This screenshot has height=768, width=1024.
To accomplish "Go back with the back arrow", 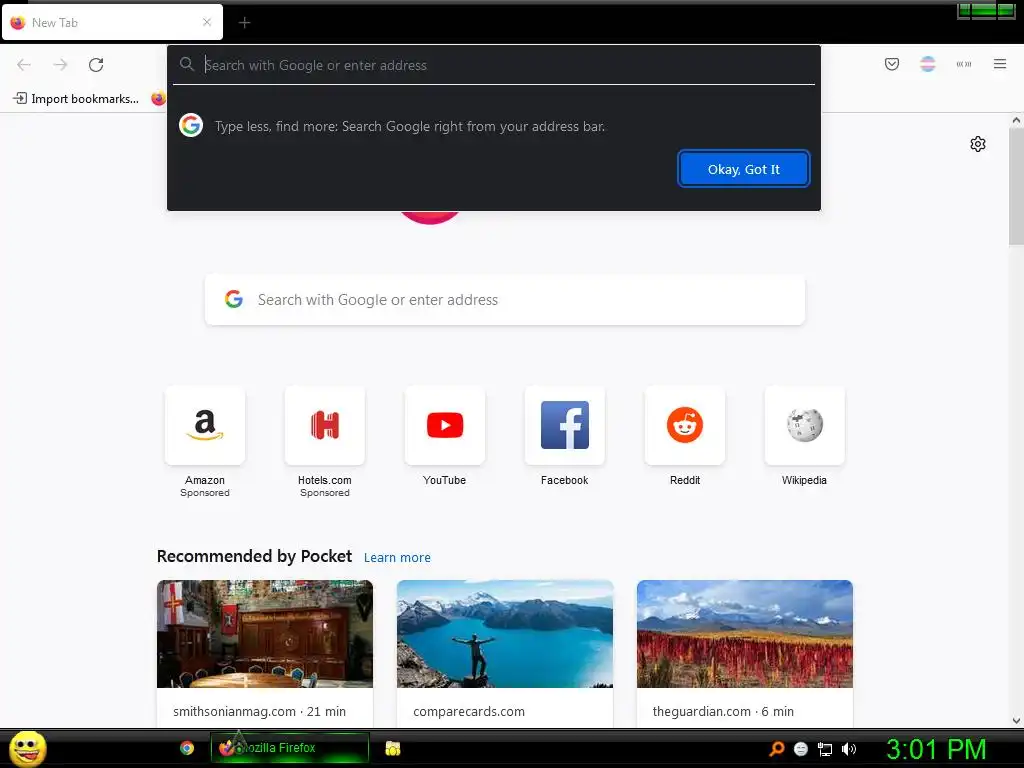I will [24, 65].
